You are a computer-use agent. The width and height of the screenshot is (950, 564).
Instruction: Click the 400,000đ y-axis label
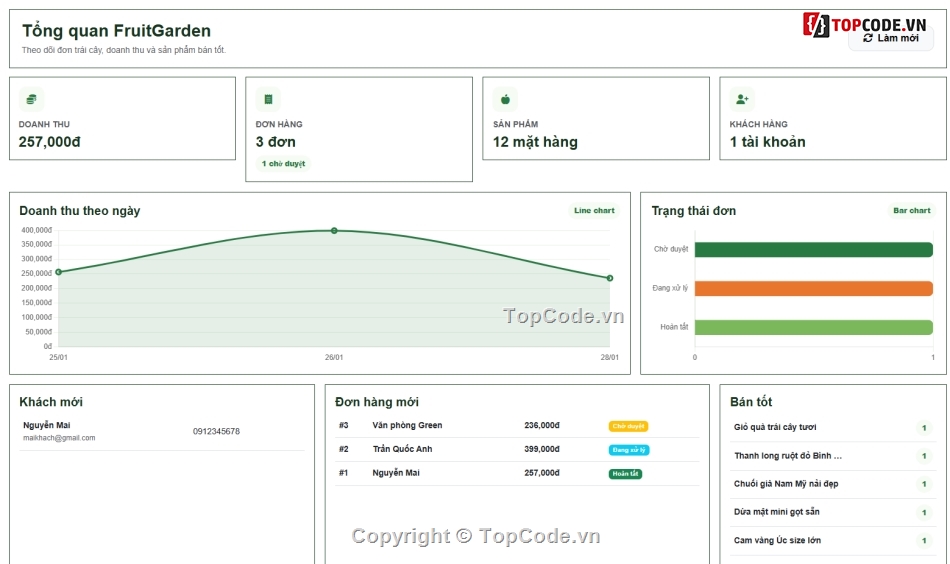pyautogui.click(x=36, y=230)
